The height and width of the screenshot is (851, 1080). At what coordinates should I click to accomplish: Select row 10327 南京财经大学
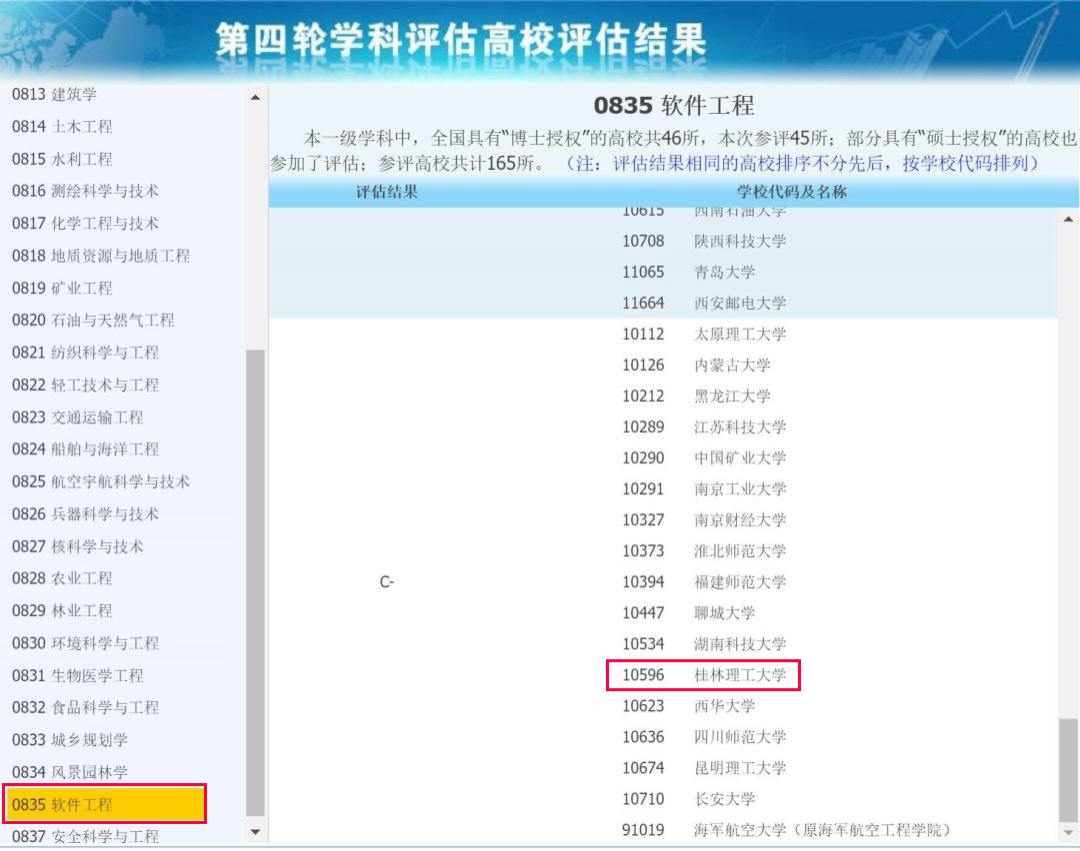click(x=704, y=520)
